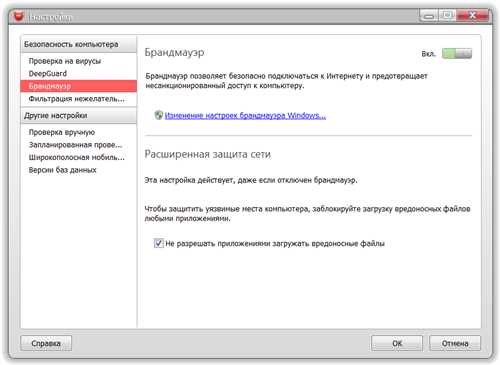Viewport: 500px width, 365px height.
Task: Minimize the settings window
Action: click(x=429, y=15)
